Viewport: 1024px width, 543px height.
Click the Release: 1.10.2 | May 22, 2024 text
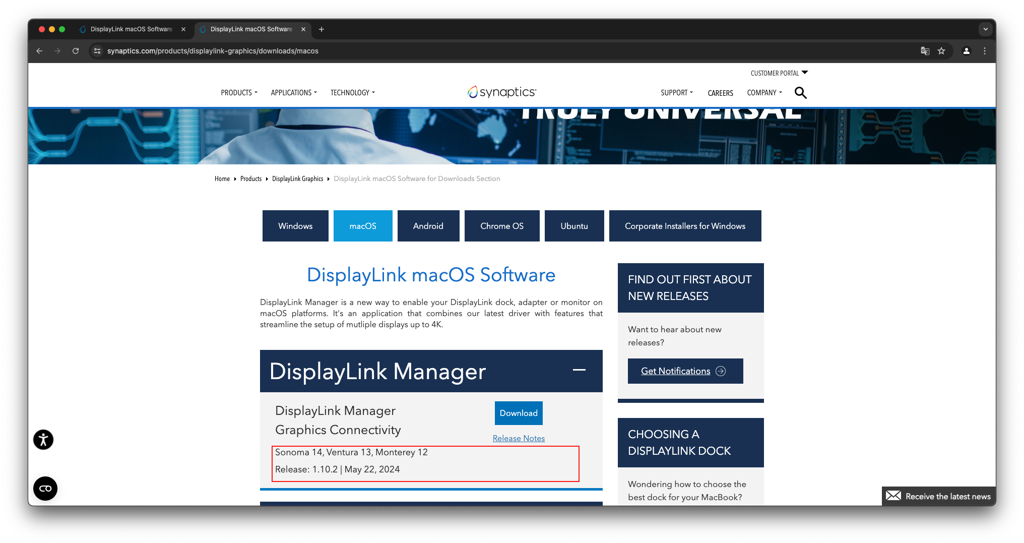[337, 469]
